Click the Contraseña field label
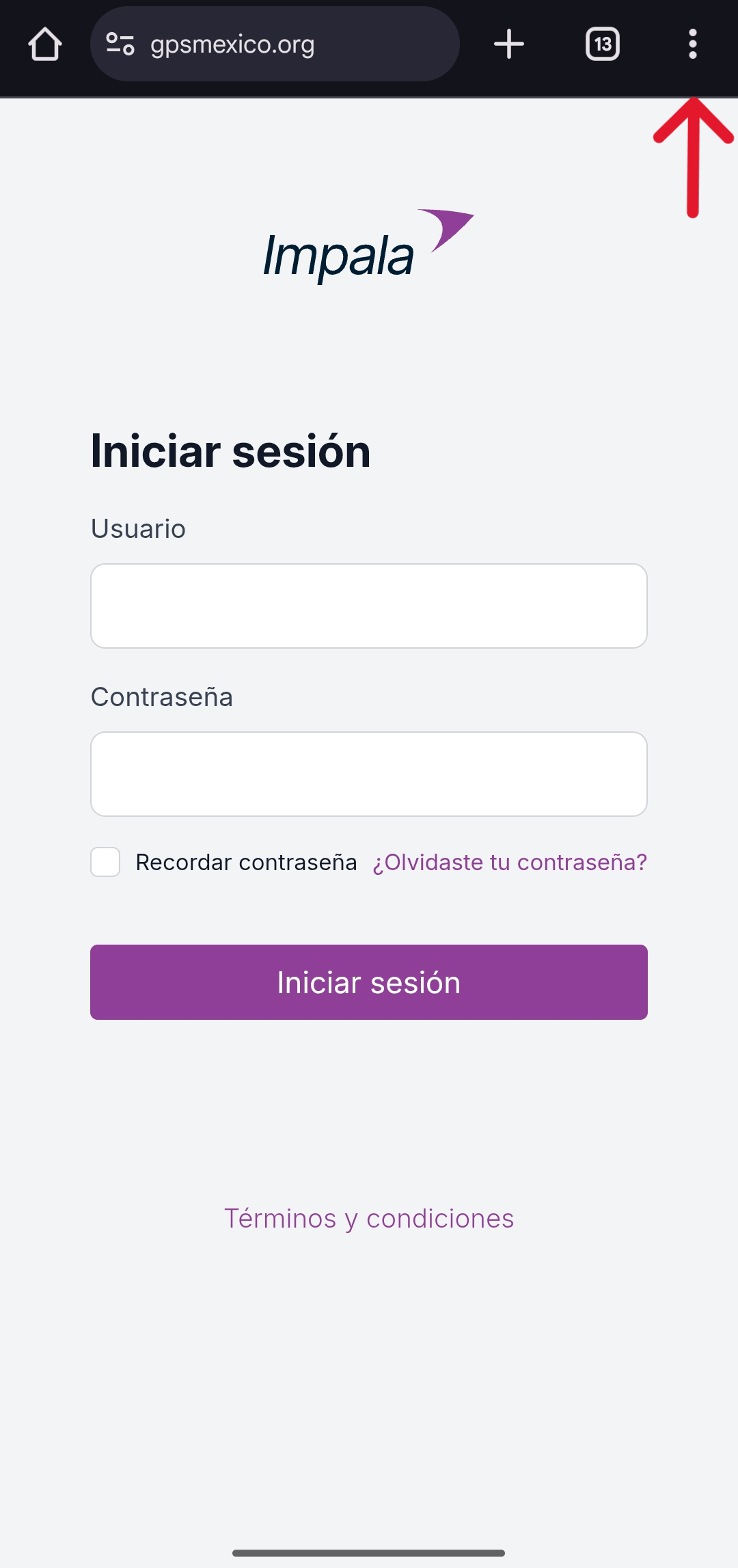This screenshot has width=738, height=1568. (162, 697)
